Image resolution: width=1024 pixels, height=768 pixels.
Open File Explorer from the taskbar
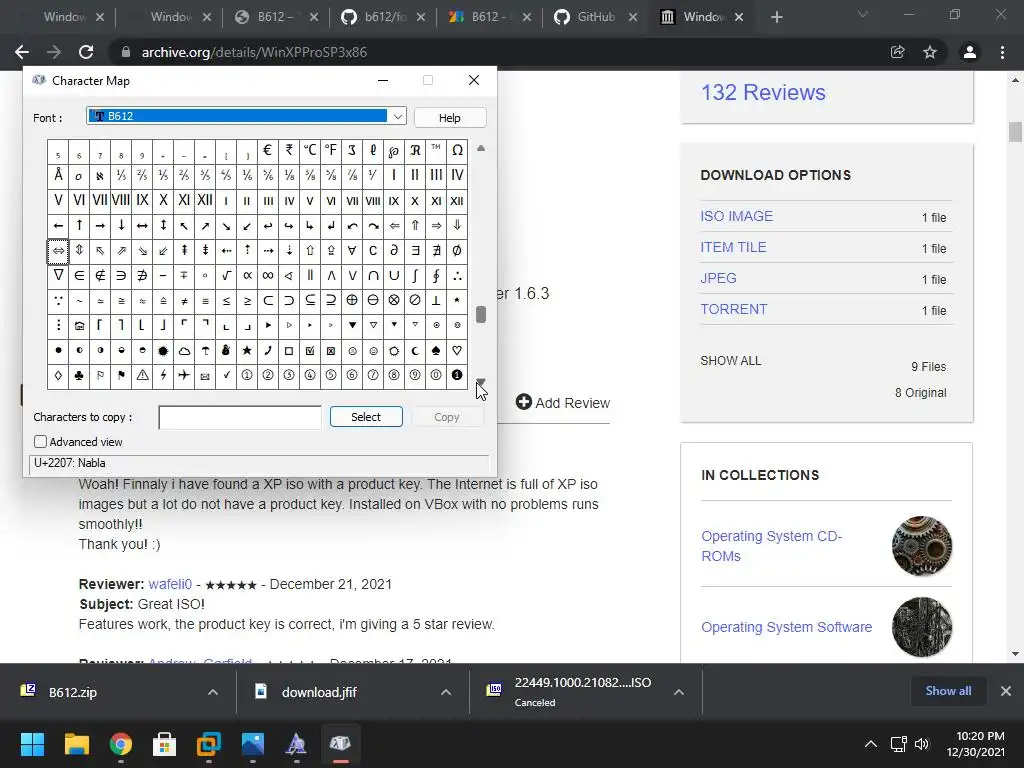click(x=76, y=744)
